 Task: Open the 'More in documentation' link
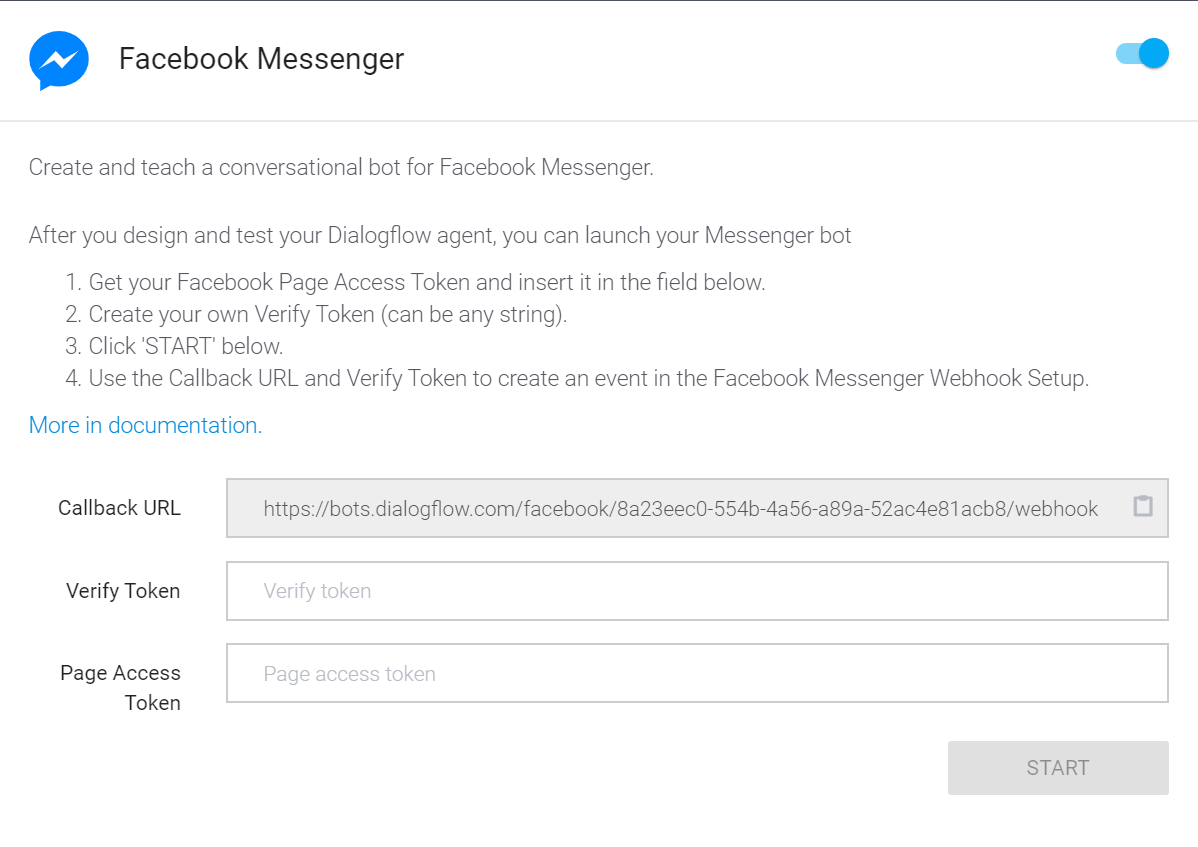click(x=145, y=425)
